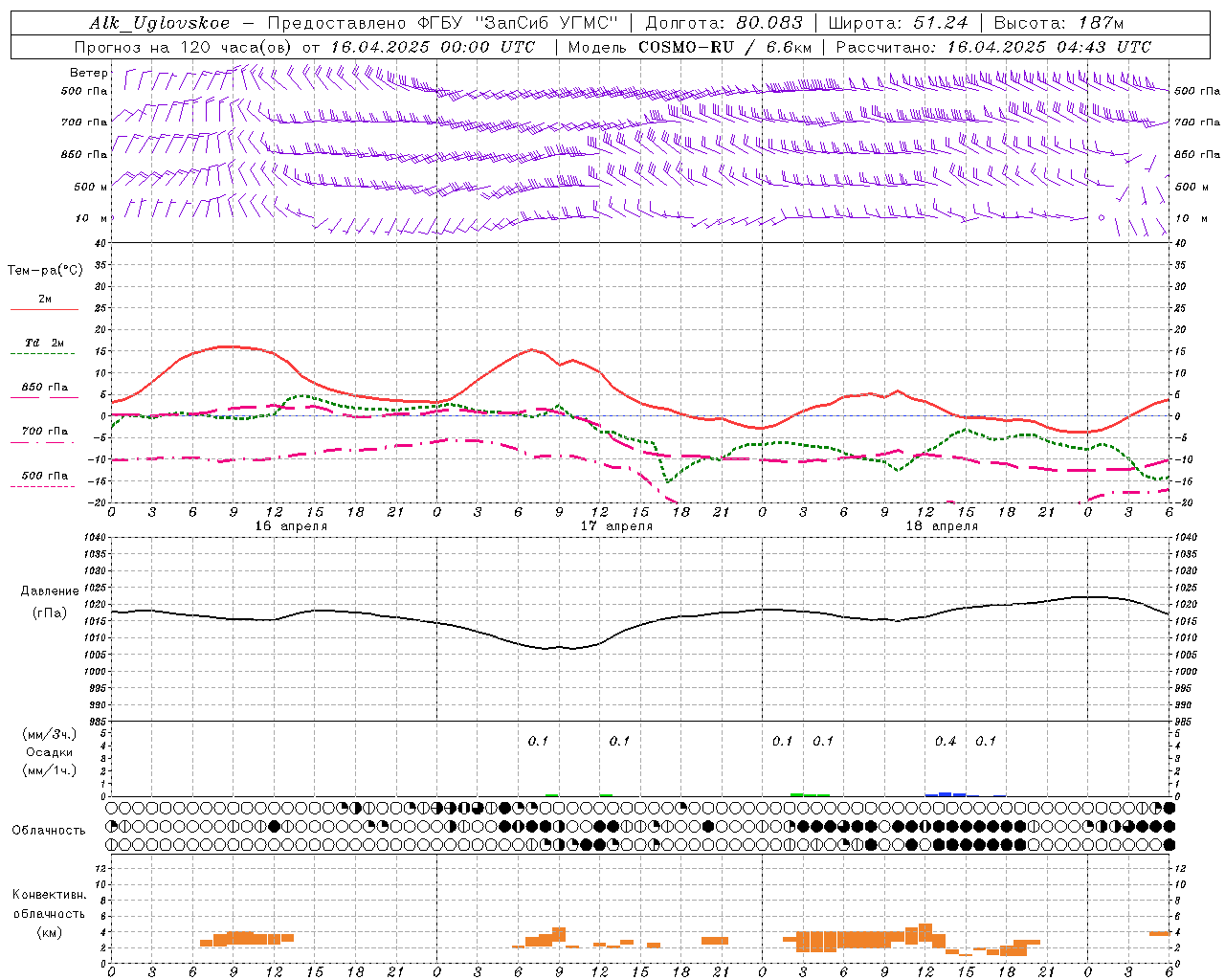Image resolution: width=1225 pixels, height=980 pixels.
Task: Click 500 гПа label left of wind panel
Action: pyautogui.click(x=84, y=91)
